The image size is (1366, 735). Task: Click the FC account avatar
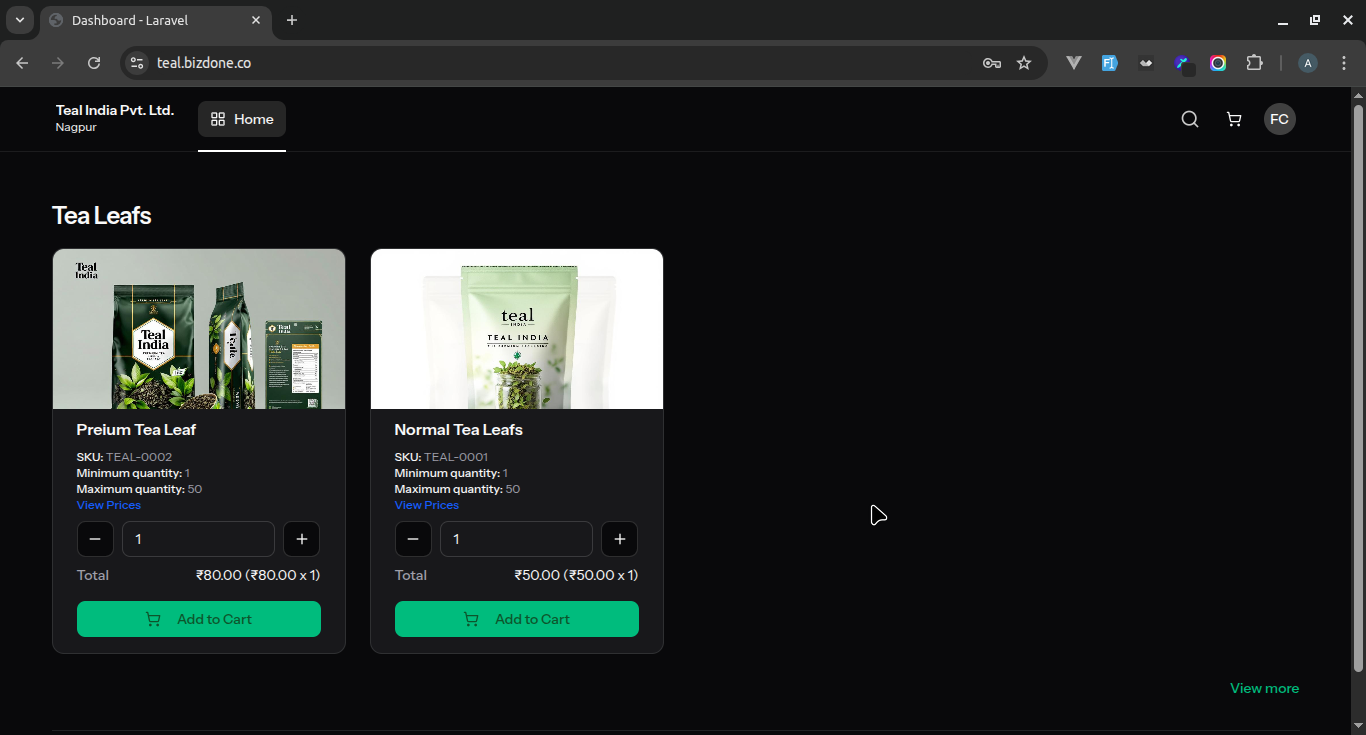pos(1280,119)
